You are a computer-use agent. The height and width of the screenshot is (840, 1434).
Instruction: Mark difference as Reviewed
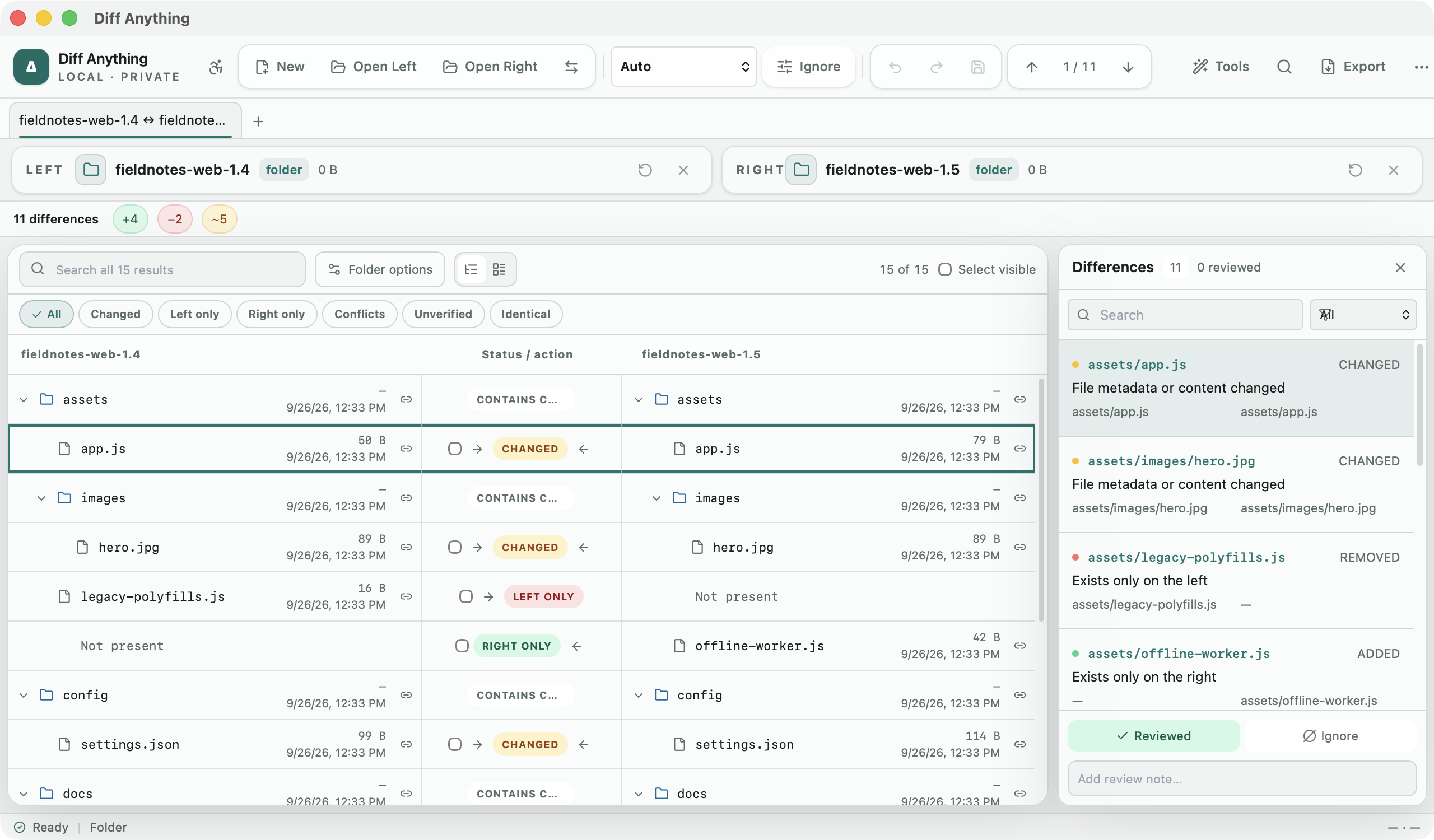[x=1153, y=736]
